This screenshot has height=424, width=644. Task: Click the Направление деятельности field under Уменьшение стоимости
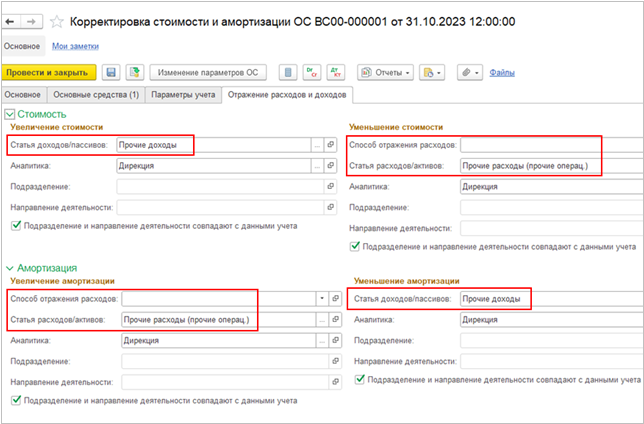(x=552, y=228)
